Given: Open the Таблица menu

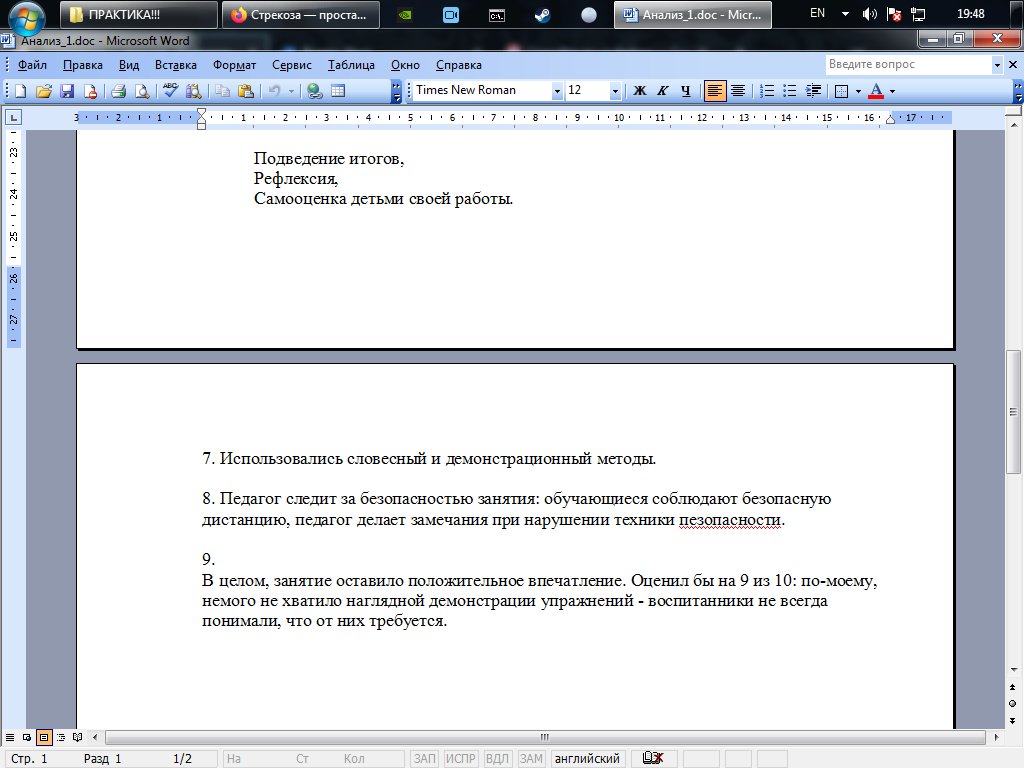Looking at the screenshot, I should click(x=351, y=65).
